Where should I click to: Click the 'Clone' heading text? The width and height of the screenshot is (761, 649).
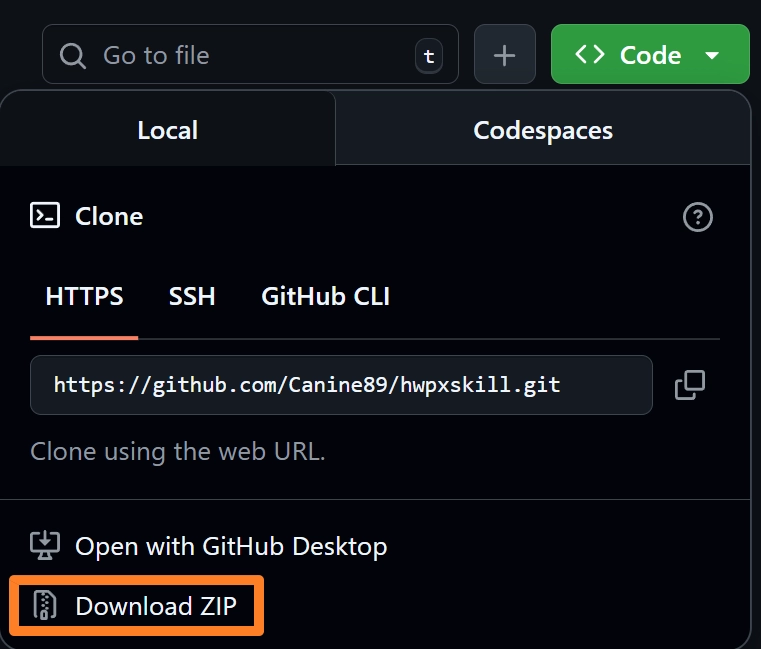point(109,216)
